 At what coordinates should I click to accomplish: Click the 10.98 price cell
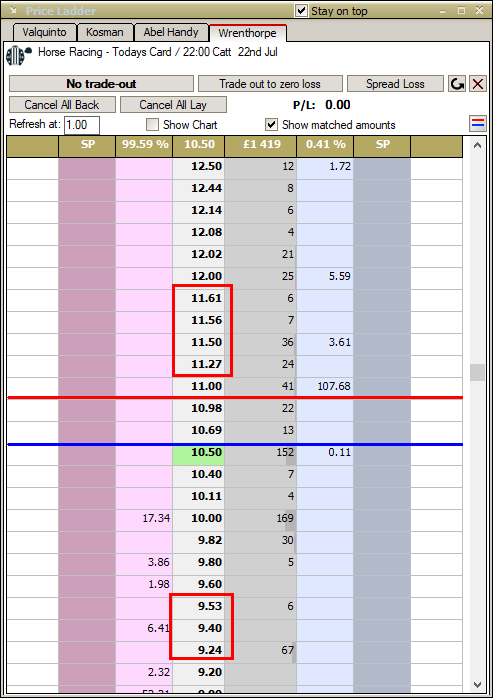pos(199,409)
